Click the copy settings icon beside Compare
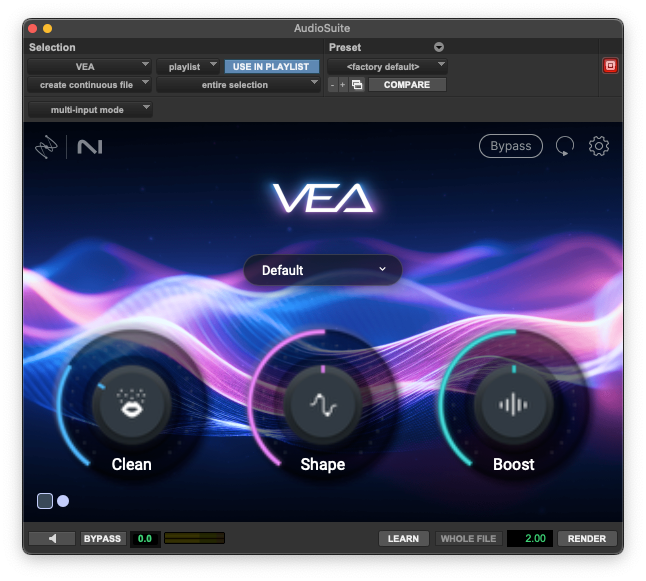Viewport: 646px width, 581px height. click(357, 85)
